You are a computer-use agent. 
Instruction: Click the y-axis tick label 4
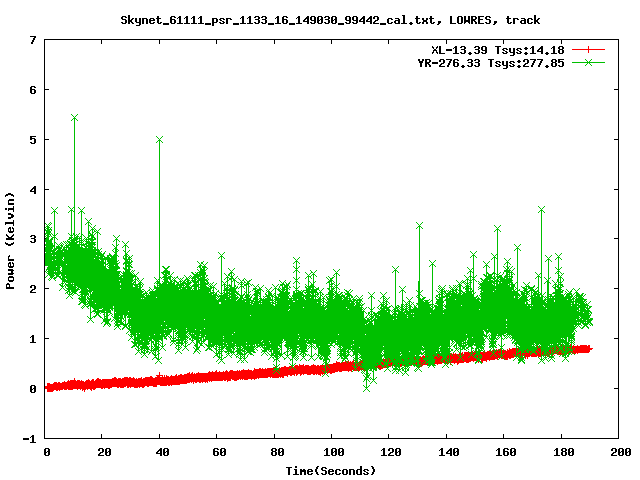point(34,189)
